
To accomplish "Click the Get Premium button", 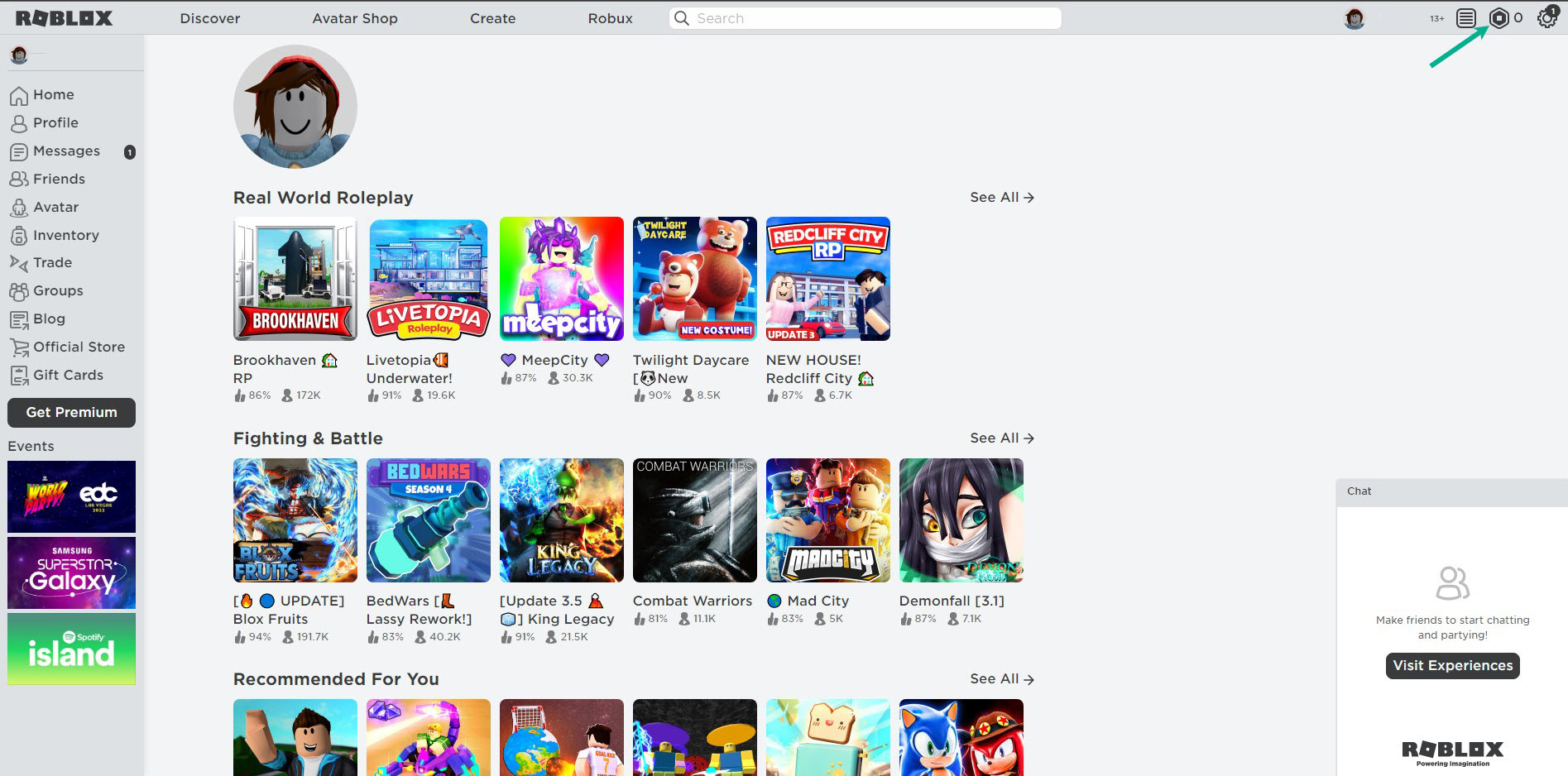I will click(x=70, y=412).
